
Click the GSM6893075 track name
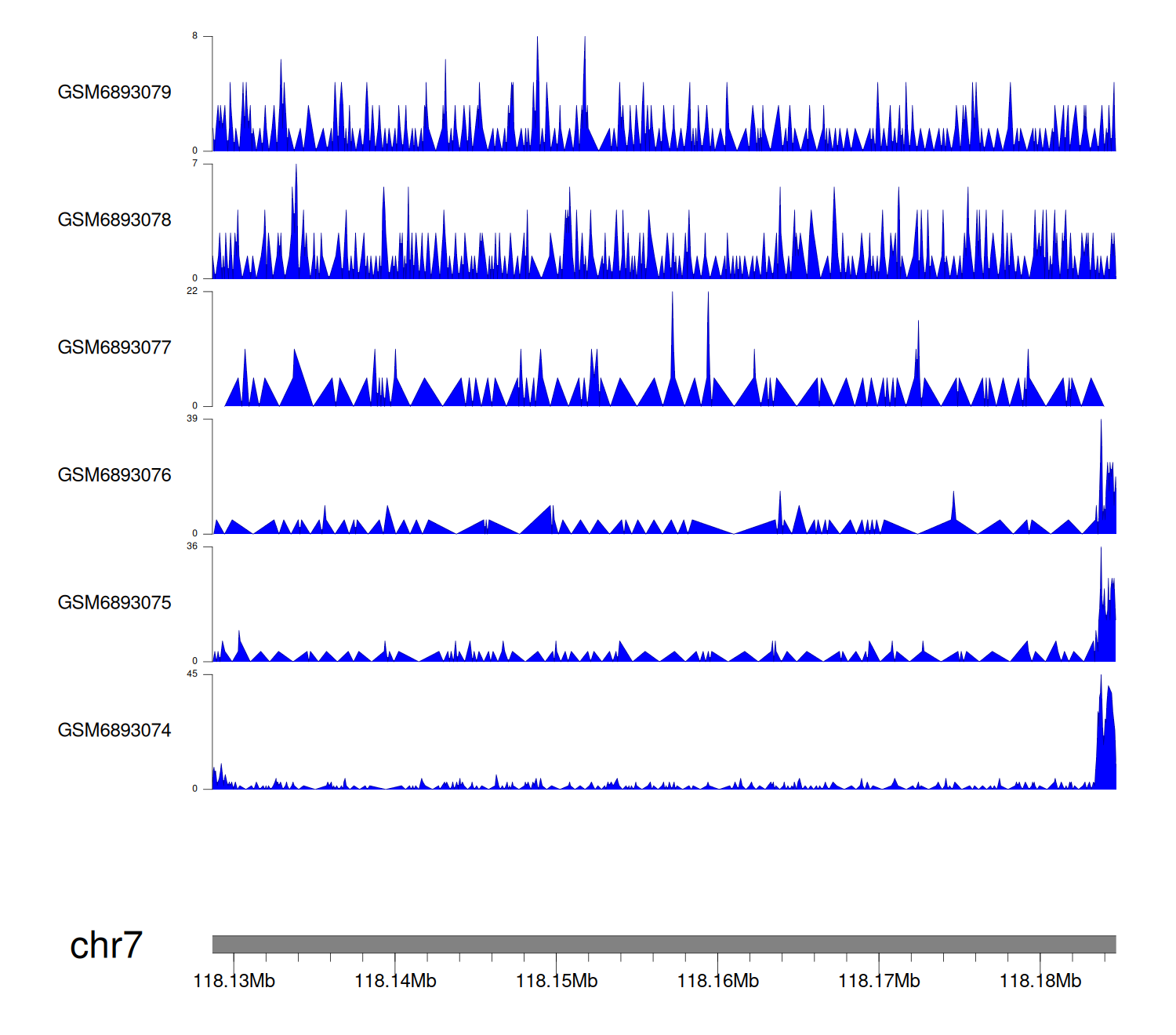pos(114,603)
